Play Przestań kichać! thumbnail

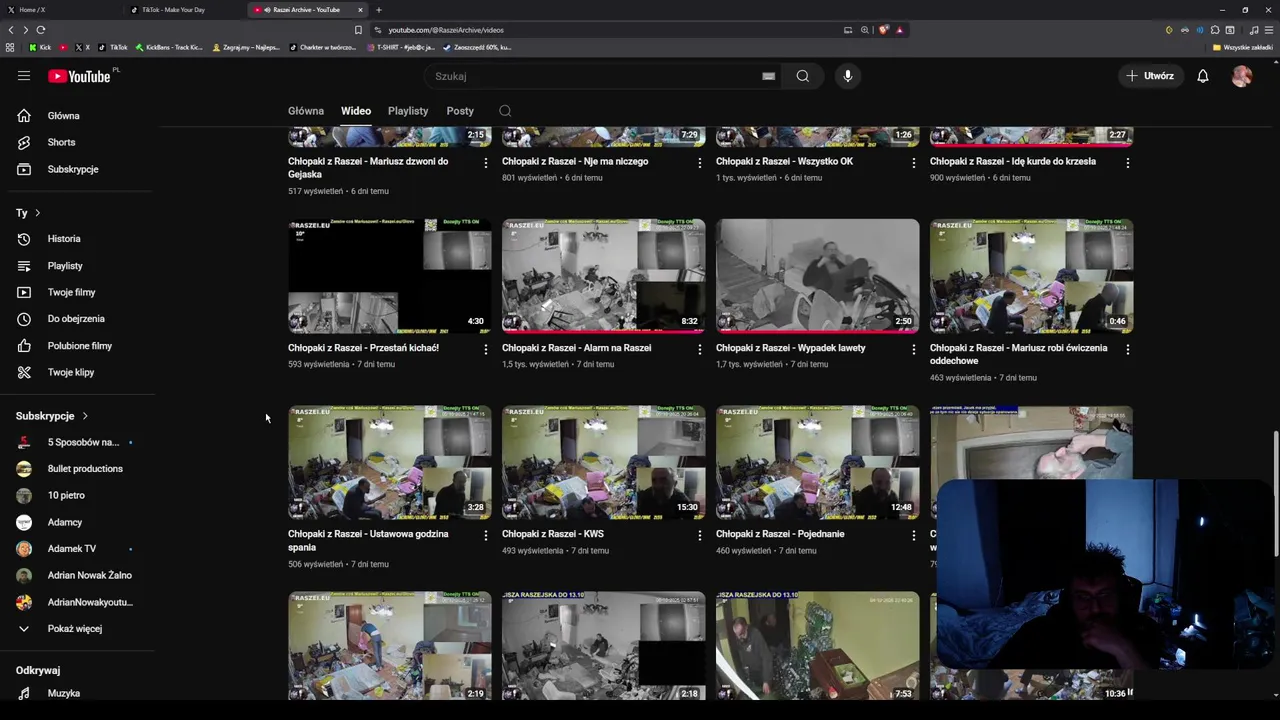pyautogui.click(x=390, y=276)
